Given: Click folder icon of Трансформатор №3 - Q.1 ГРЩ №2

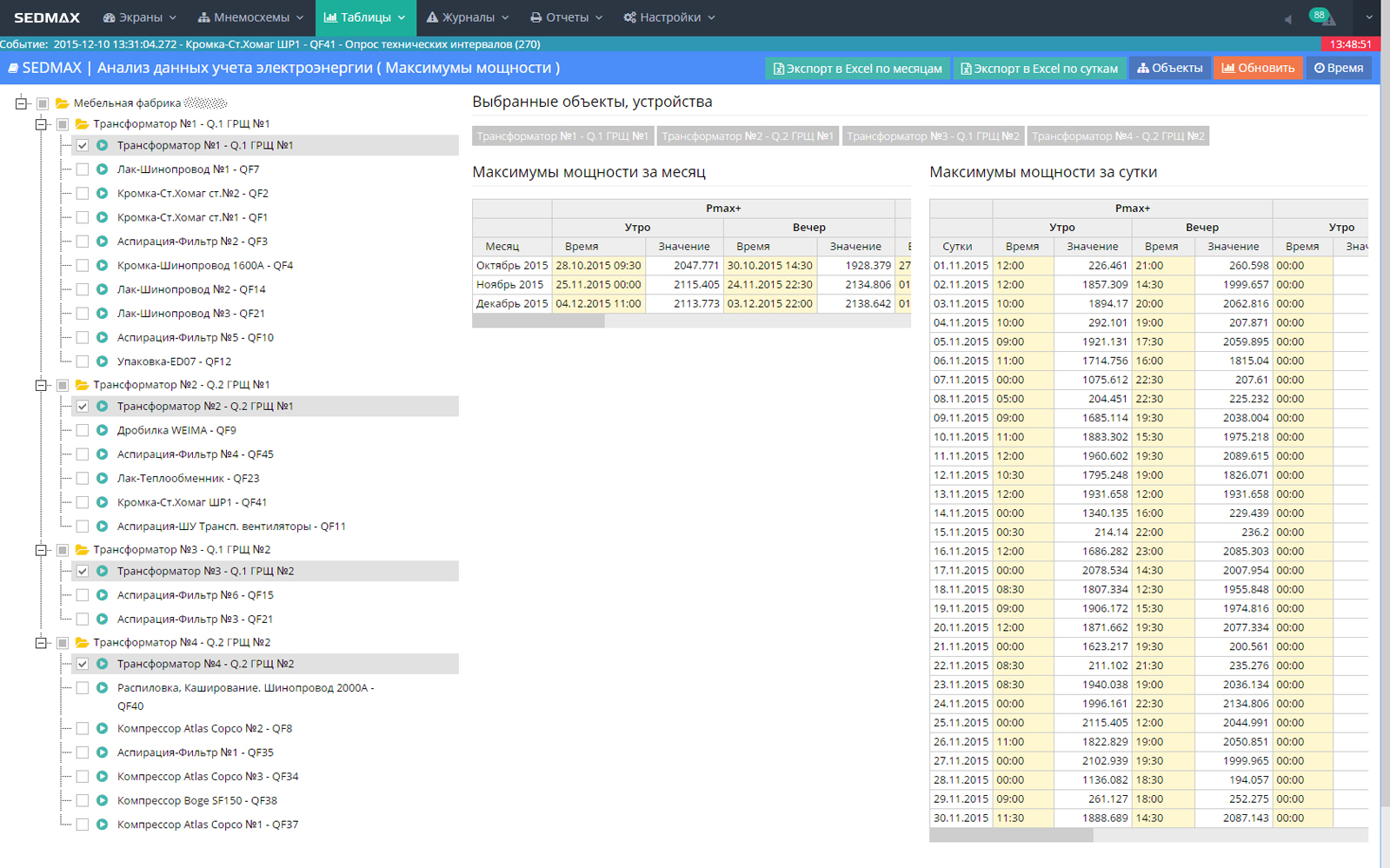Looking at the screenshot, I should click(82, 550).
